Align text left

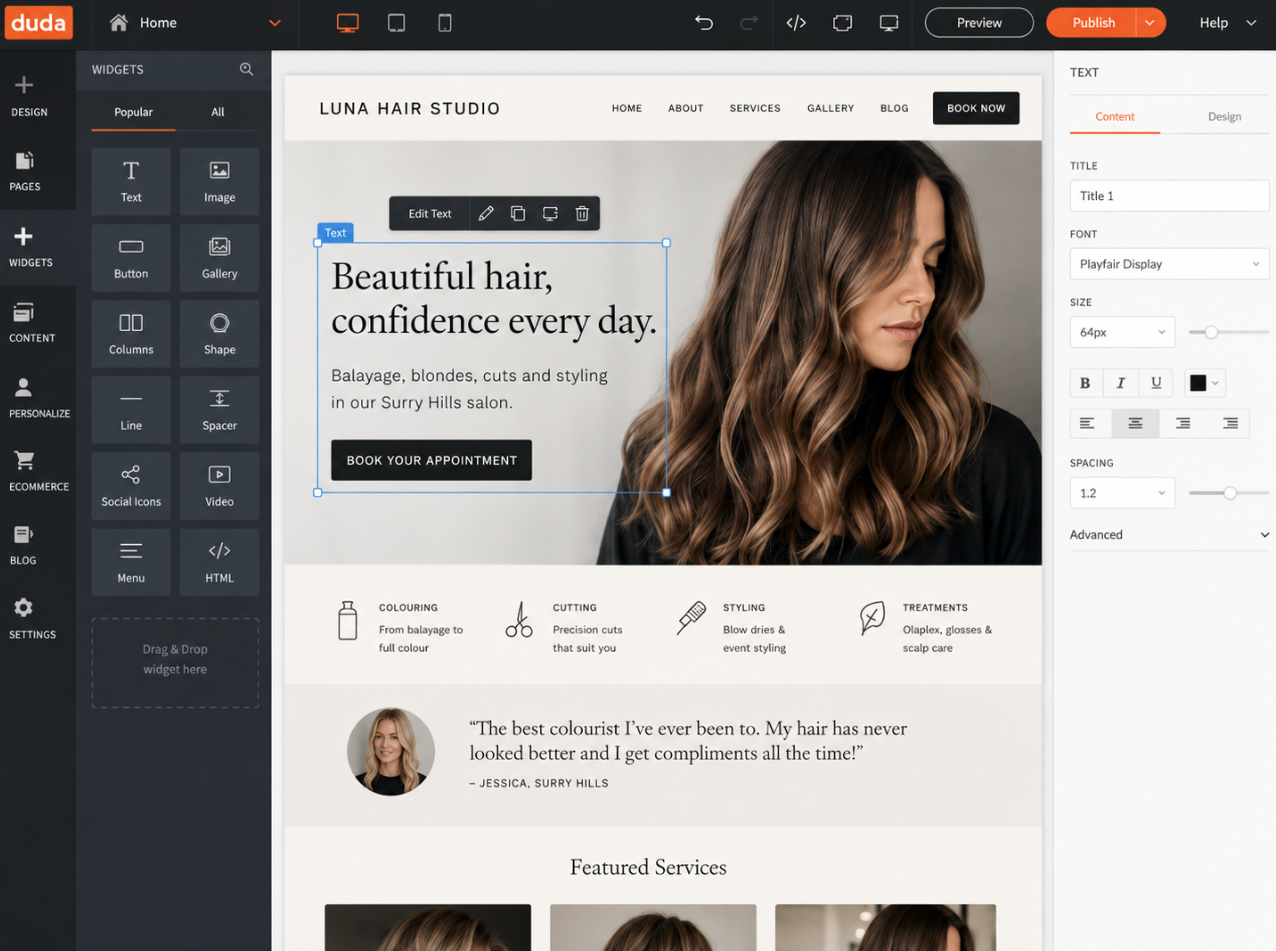click(1088, 423)
